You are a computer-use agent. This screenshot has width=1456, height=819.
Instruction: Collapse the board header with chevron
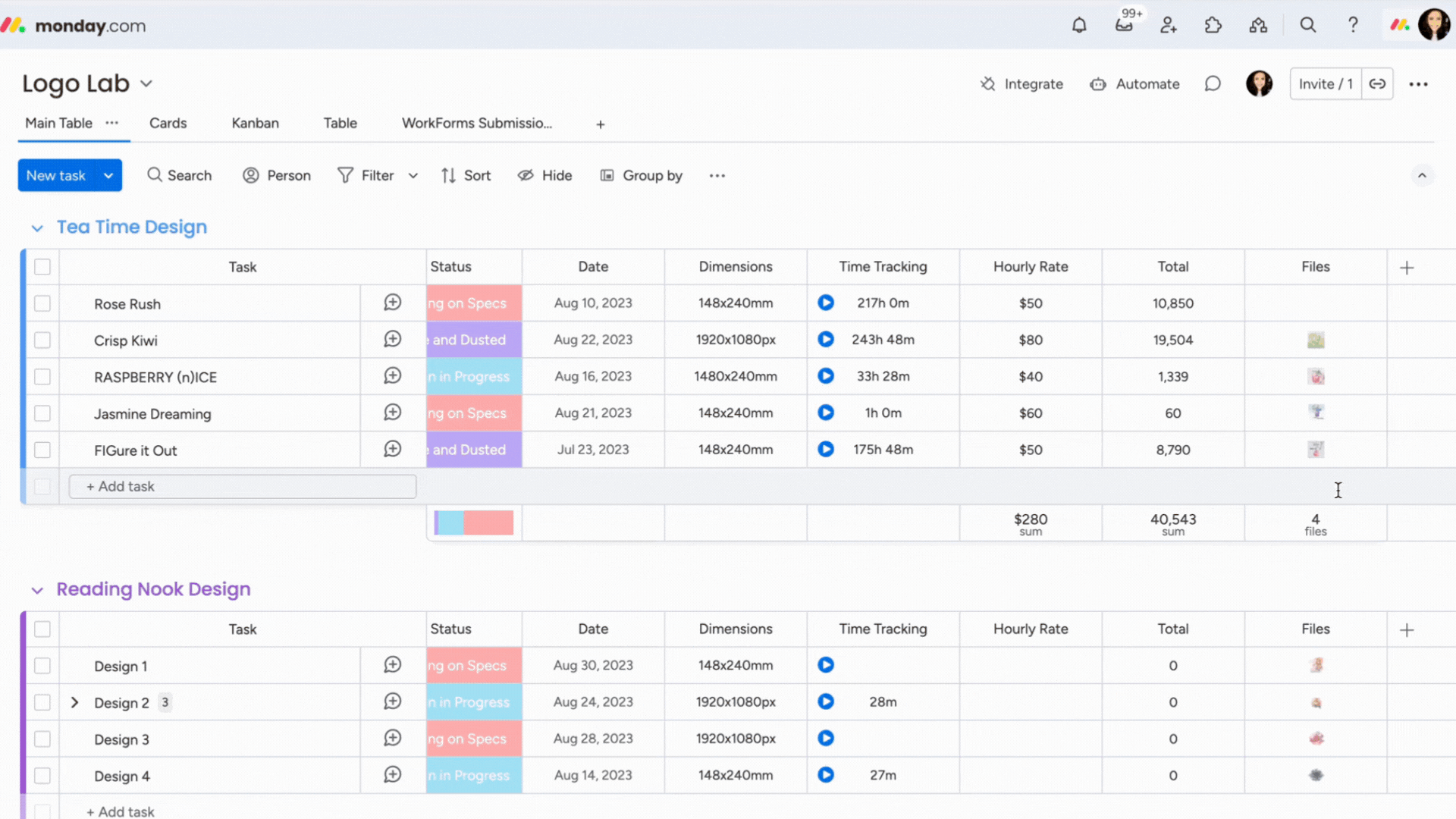pos(1422,176)
